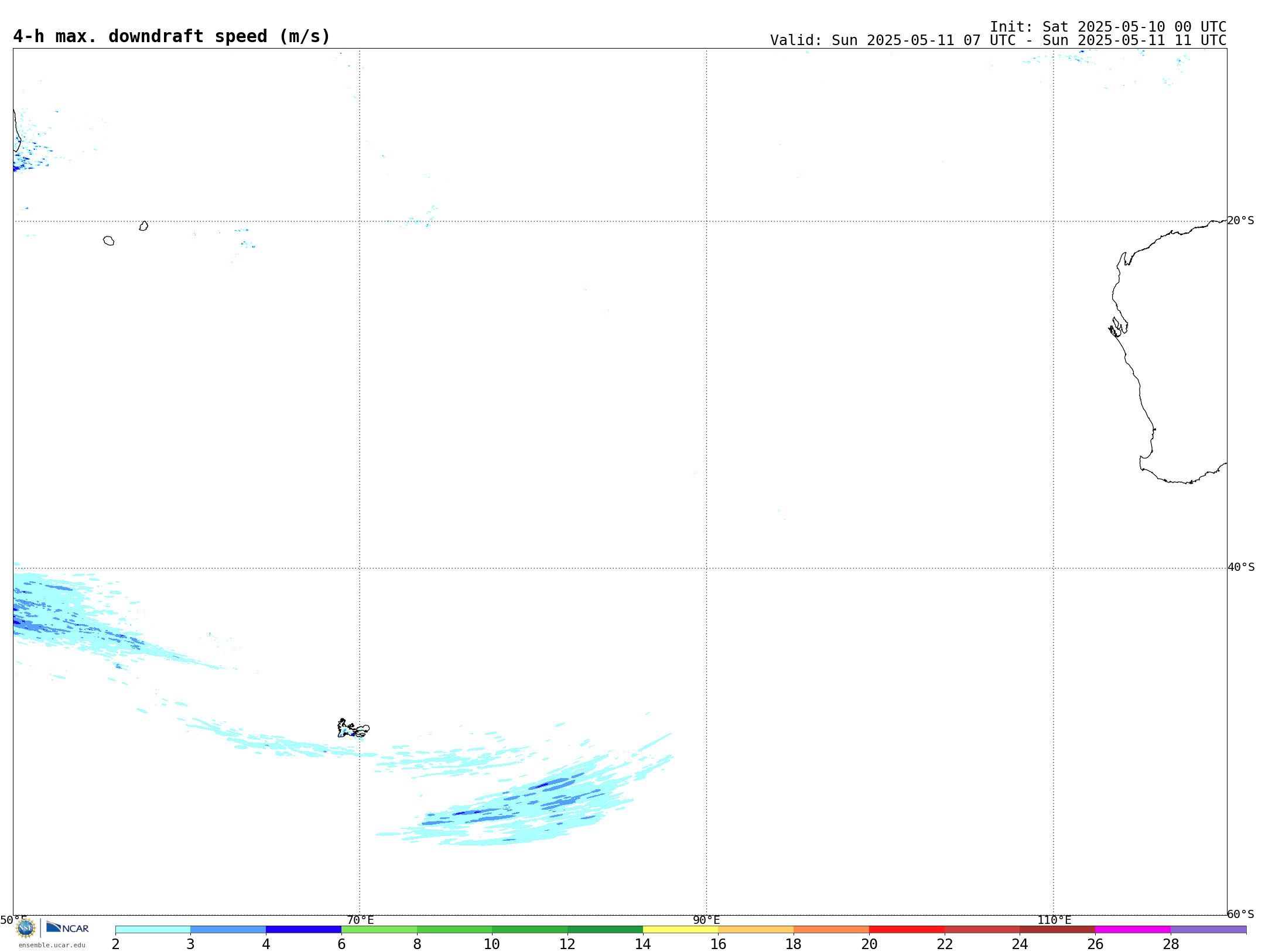Click the light green 6-8 colorbar swatch
The width and height of the screenshot is (1265, 952).
[379, 929]
